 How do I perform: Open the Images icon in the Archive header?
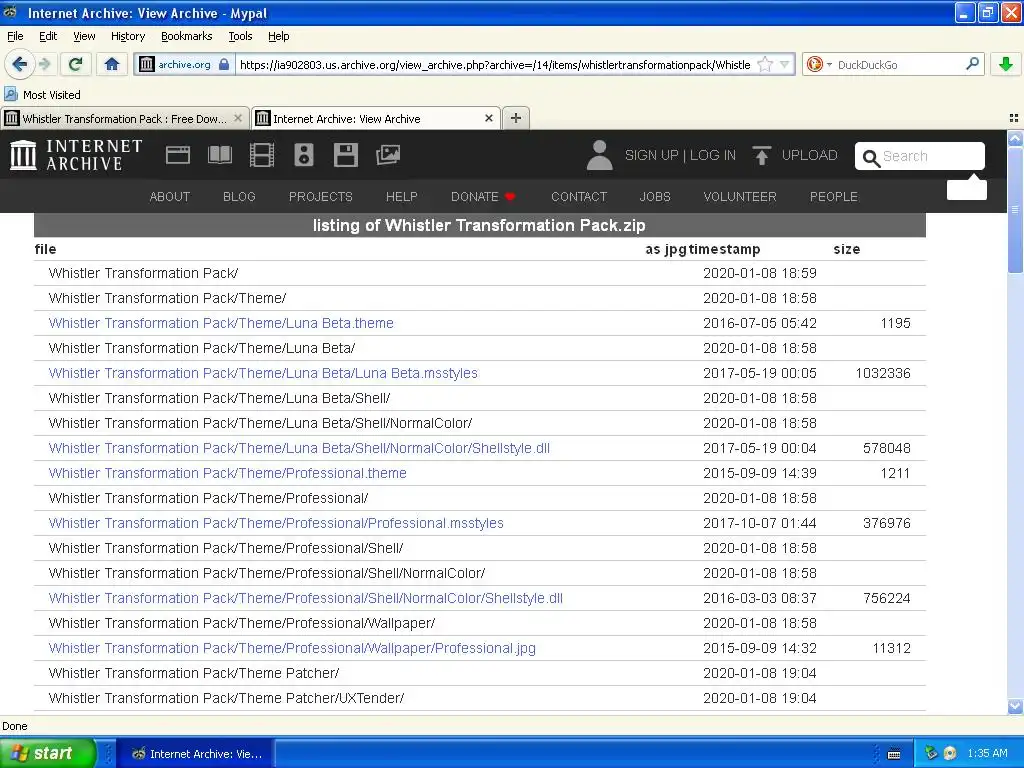(x=388, y=155)
